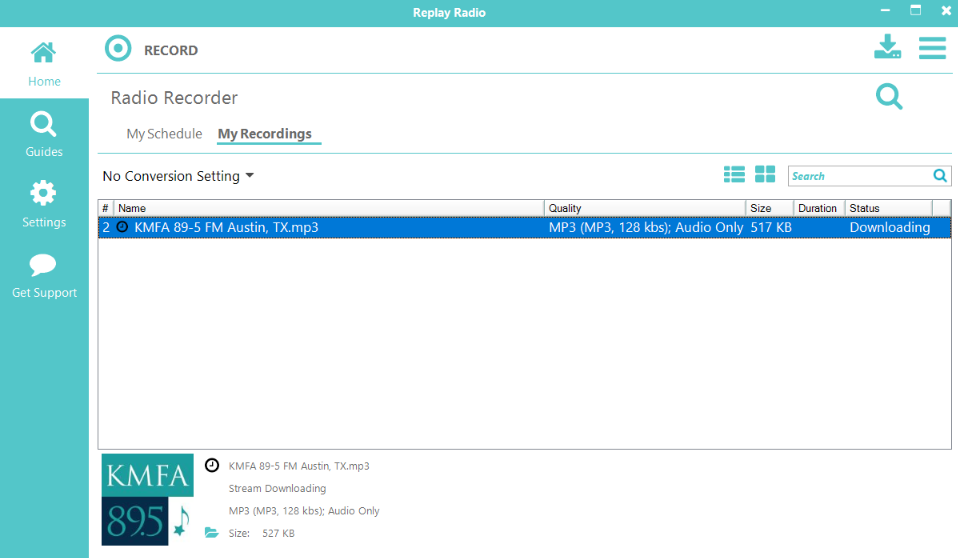Maximize the Replay Radio window
This screenshot has height=558, width=958.
pos(915,10)
